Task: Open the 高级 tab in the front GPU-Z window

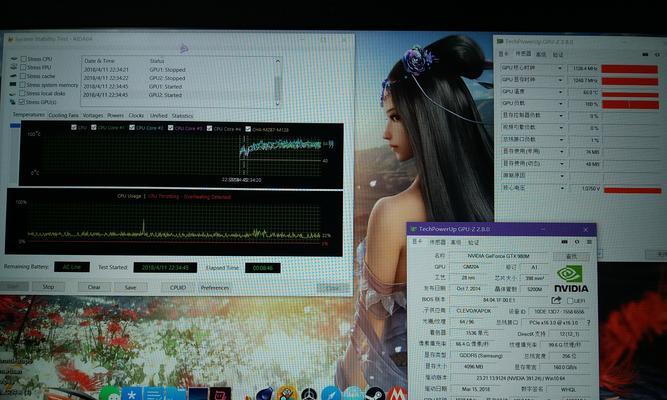Action: click(456, 242)
